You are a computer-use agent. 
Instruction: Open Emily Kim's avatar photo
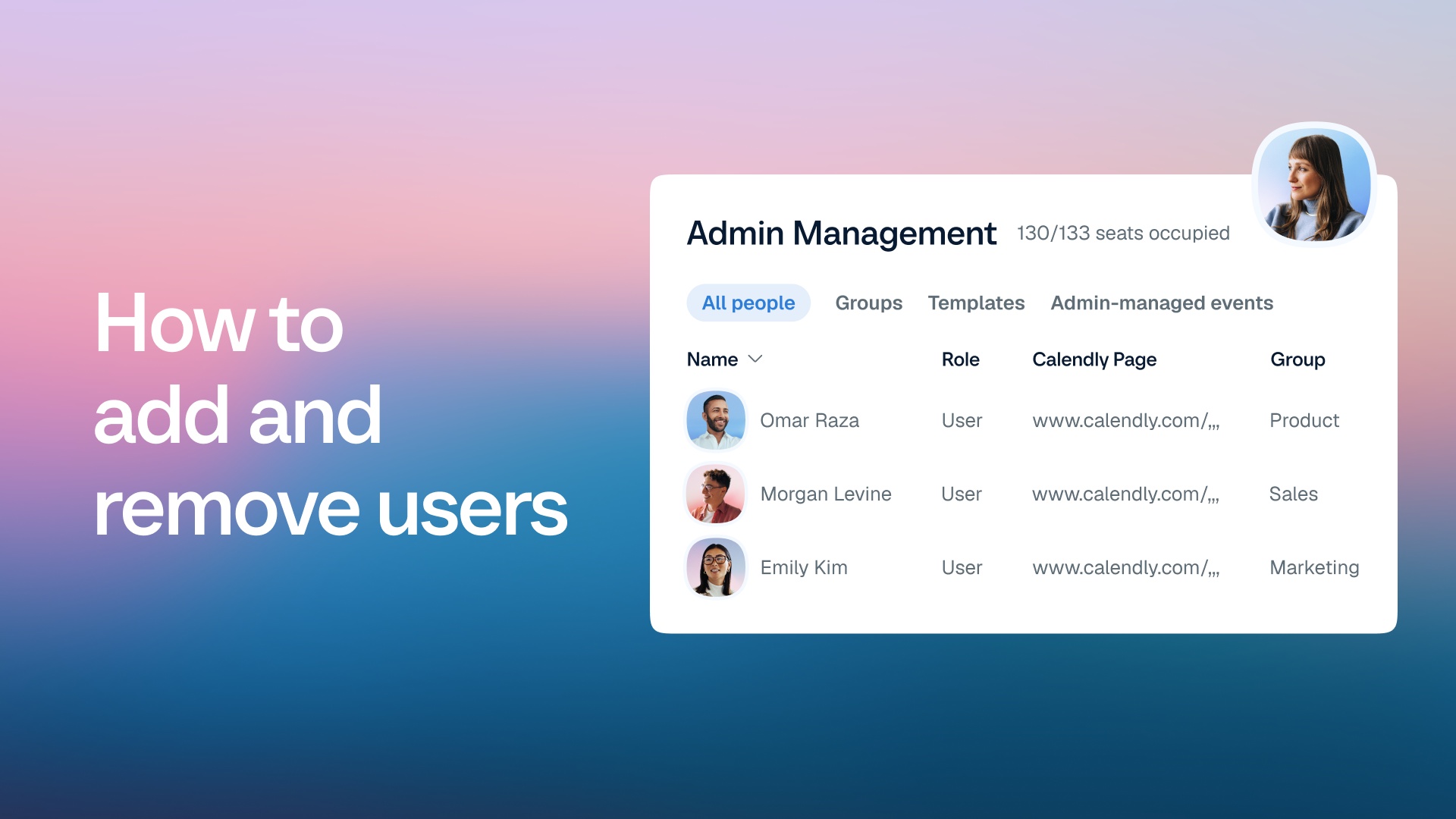pos(716,567)
